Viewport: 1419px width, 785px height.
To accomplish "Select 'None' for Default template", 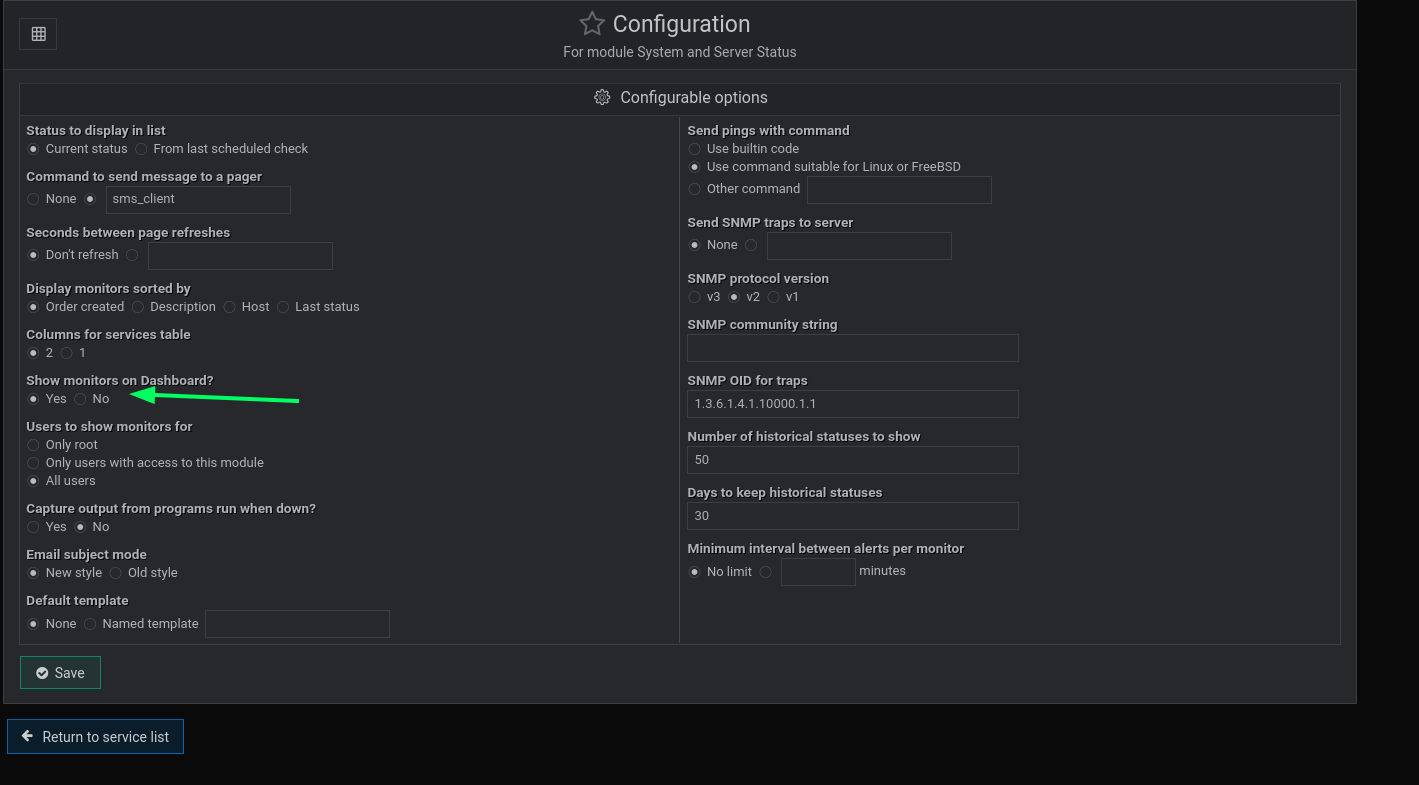I will [33, 624].
